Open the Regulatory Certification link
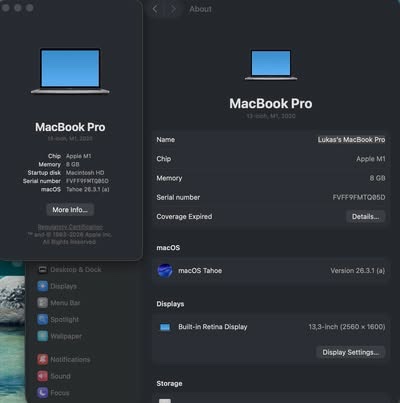 pyautogui.click(x=70, y=227)
